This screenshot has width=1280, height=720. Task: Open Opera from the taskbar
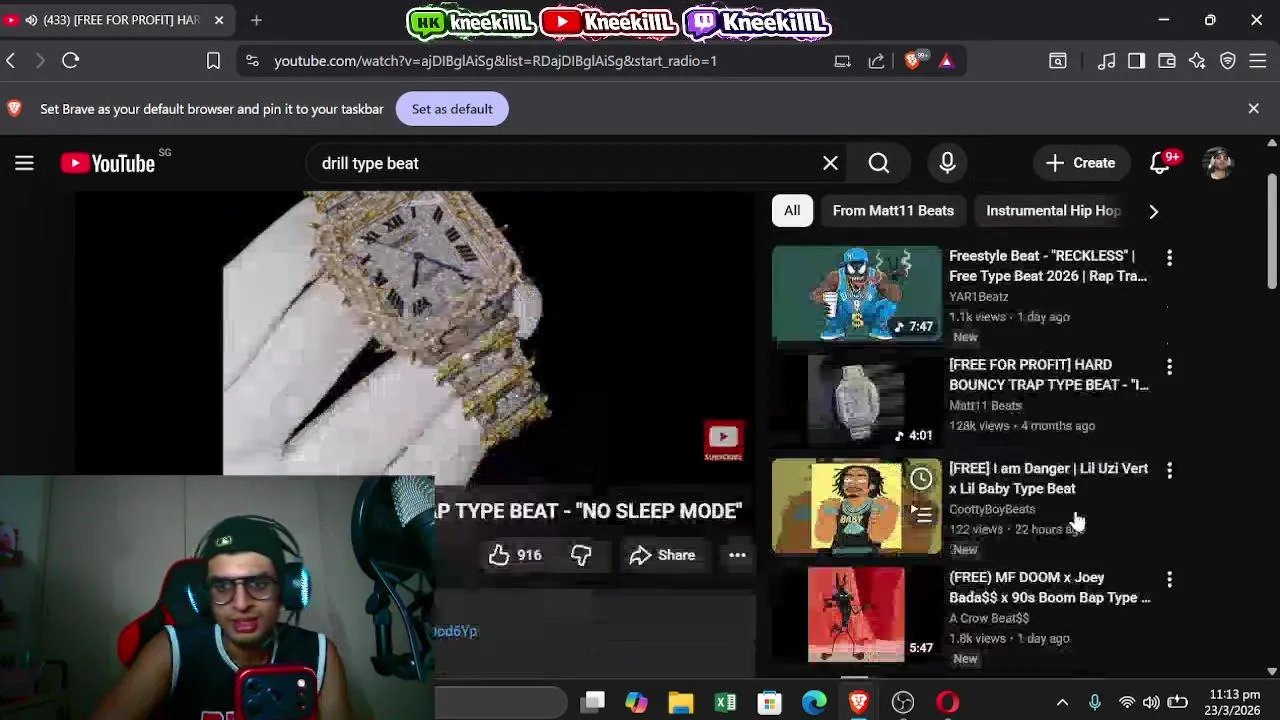coord(947,703)
